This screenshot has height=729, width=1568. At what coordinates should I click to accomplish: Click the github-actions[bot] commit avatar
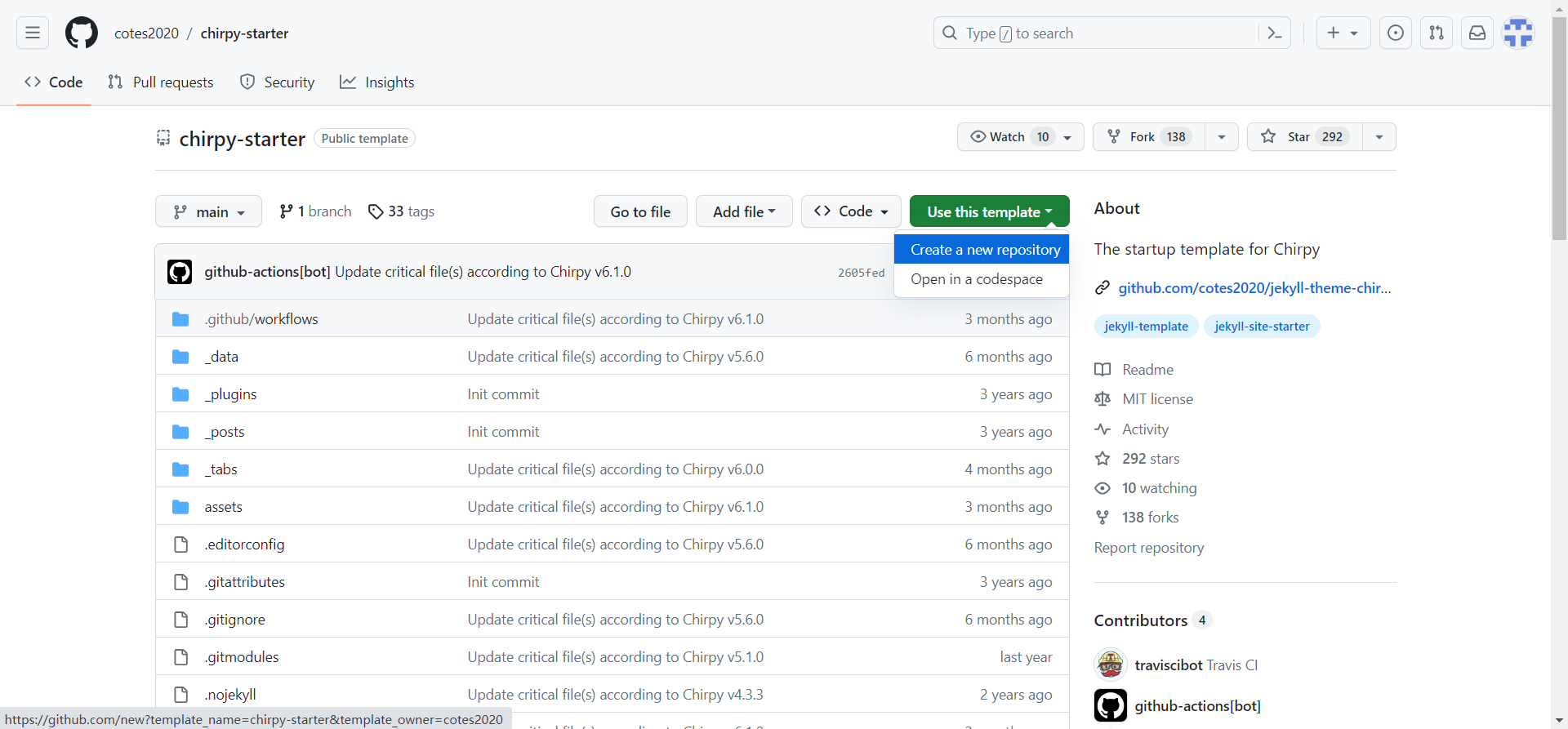180,272
